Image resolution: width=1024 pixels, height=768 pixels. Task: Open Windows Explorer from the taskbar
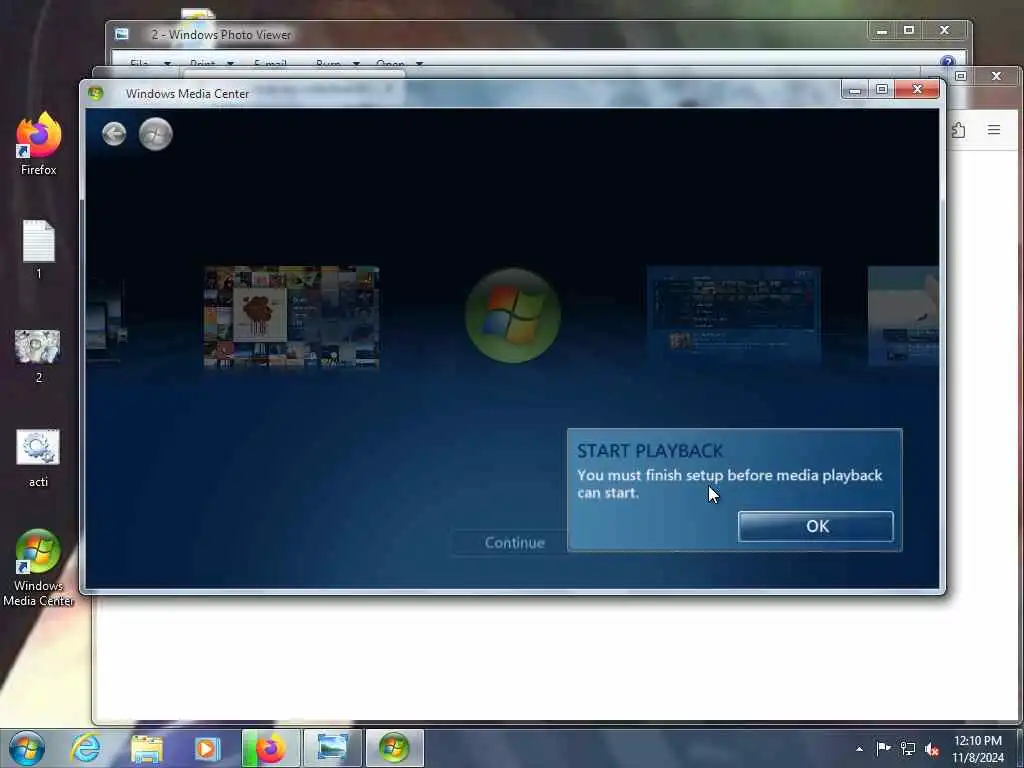(x=146, y=748)
